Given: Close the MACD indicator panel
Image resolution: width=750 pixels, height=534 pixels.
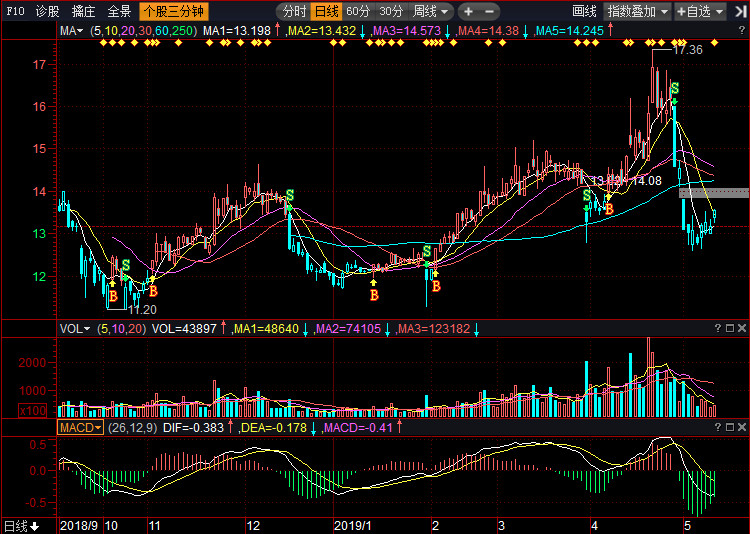Looking at the screenshot, I should pyautogui.click(x=742, y=427).
